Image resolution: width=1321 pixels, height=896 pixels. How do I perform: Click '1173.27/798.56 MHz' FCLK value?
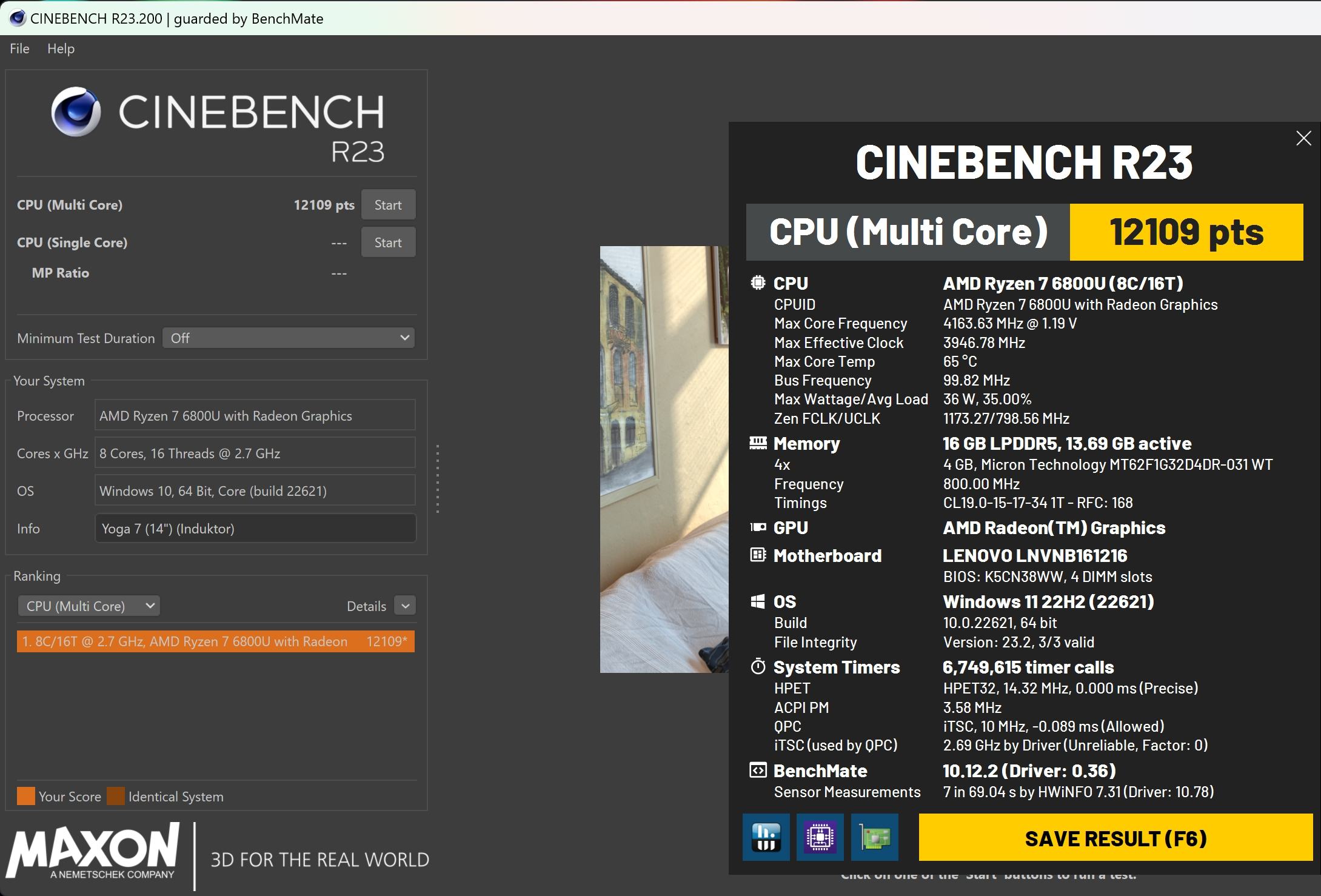pos(1006,418)
